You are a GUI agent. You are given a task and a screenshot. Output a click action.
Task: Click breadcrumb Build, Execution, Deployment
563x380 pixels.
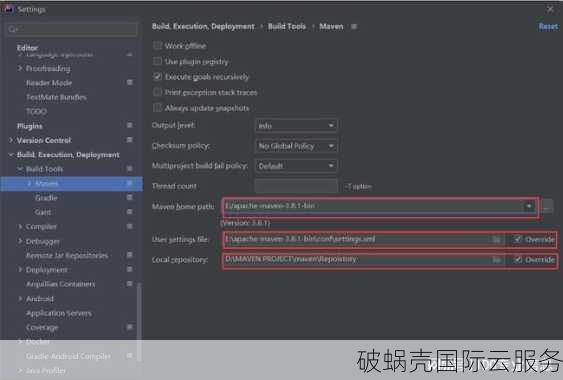203,27
